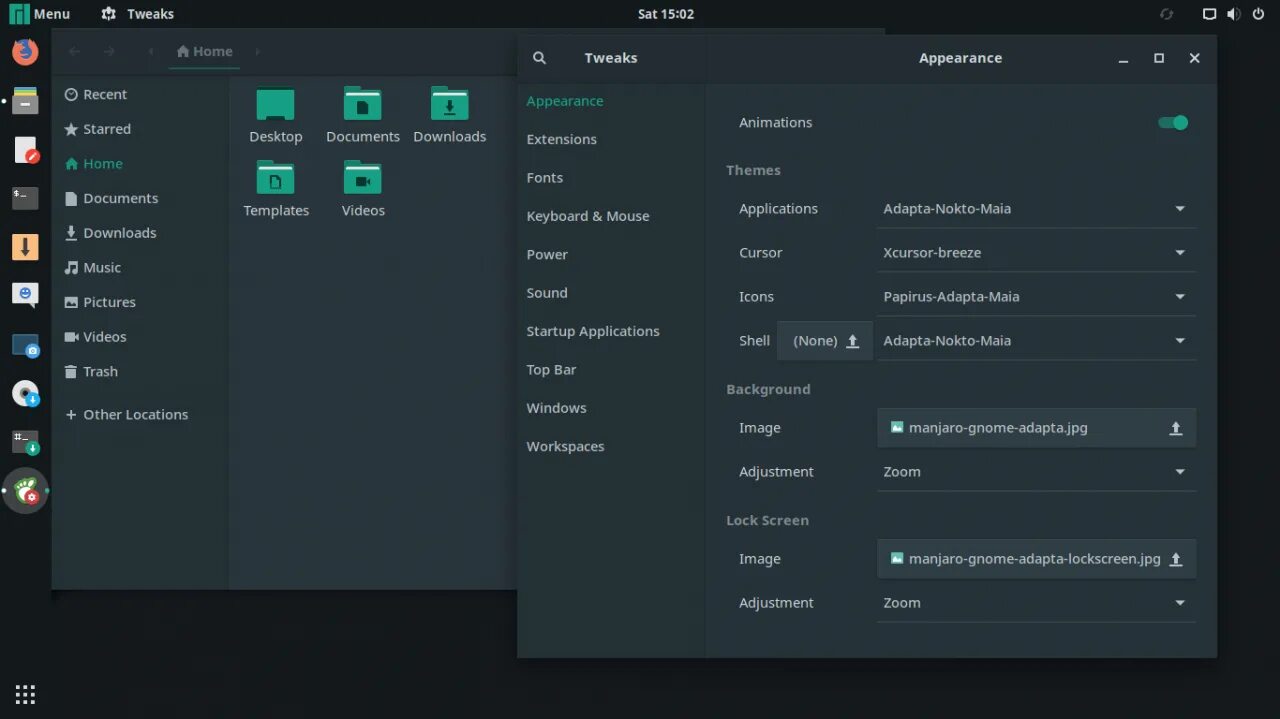This screenshot has height=719, width=1280.
Task: Show all applications grid
Action: click(x=25, y=694)
